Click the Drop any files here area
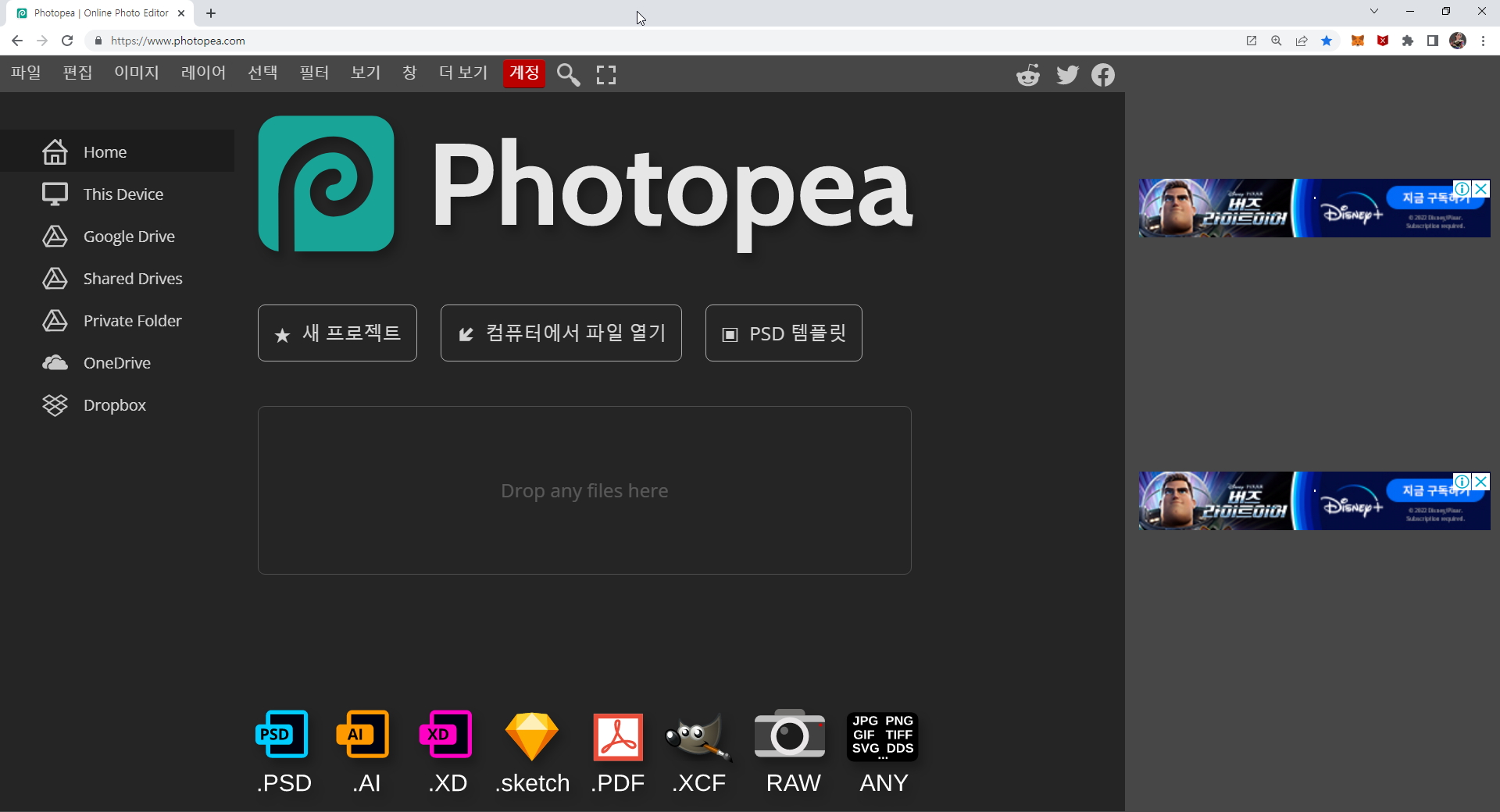This screenshot has height=812, width=1500. coord(584,490)
